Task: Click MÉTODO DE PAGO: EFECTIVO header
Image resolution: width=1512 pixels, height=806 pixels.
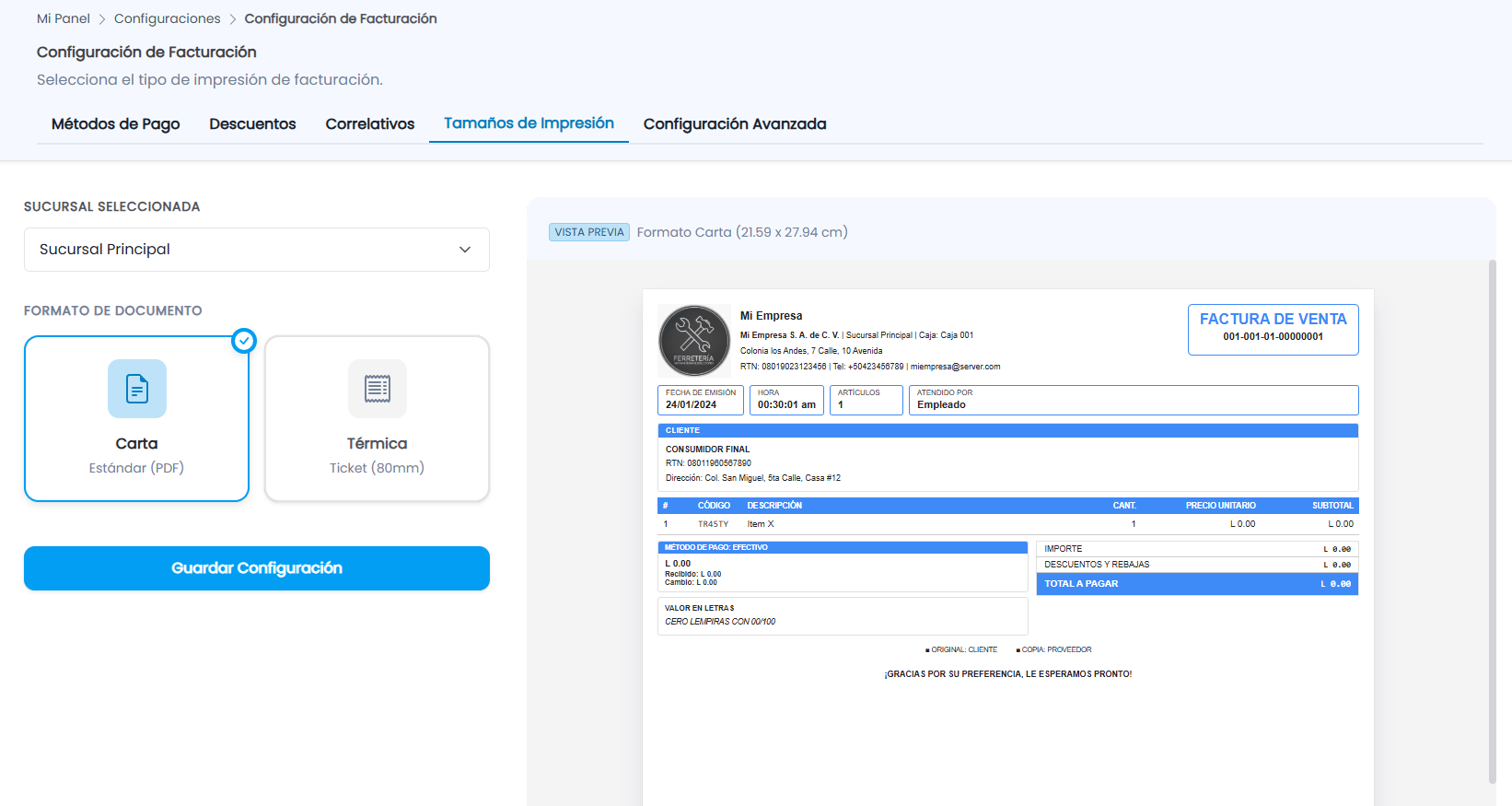Action: pos(843,547)
